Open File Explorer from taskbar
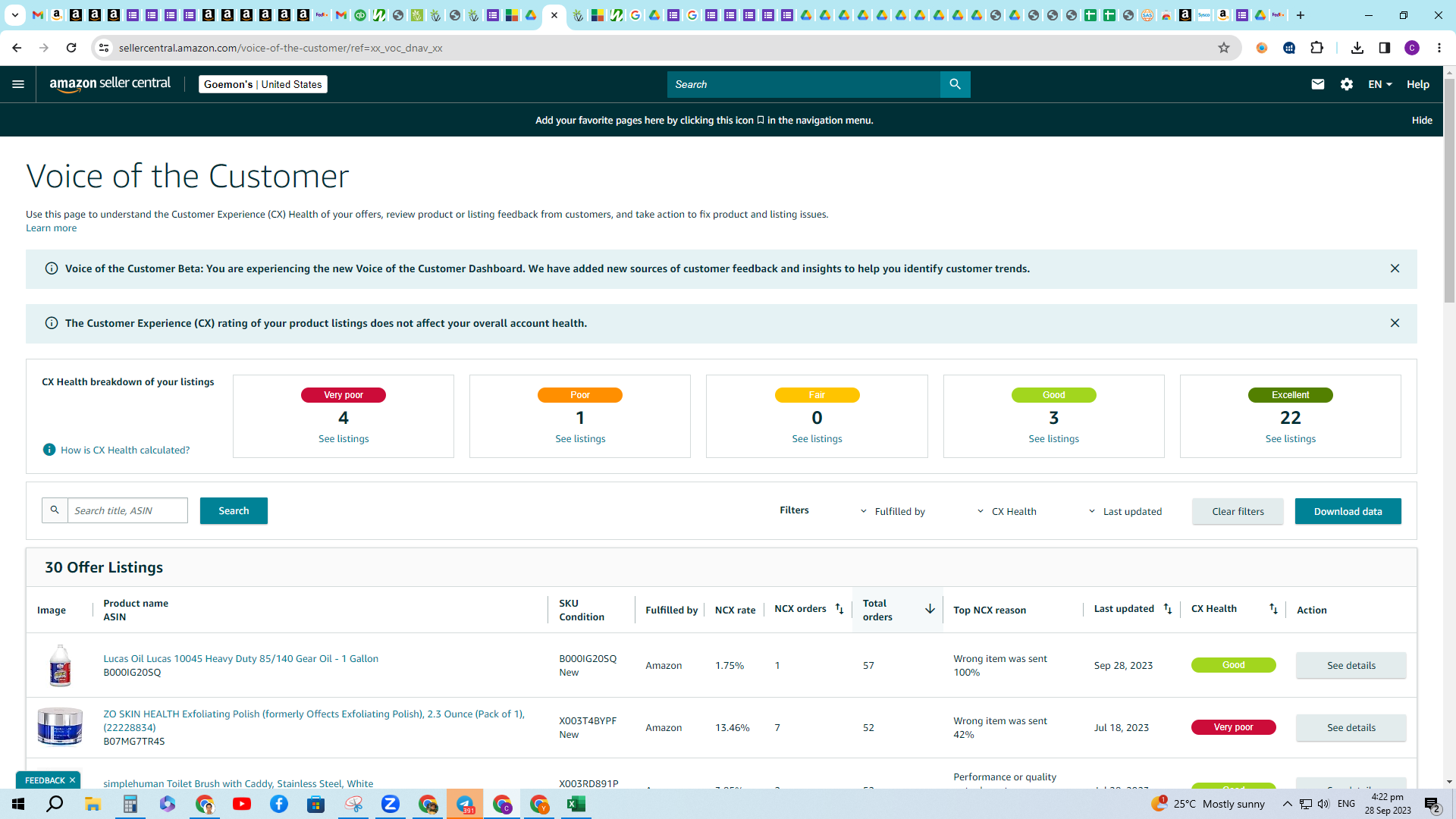 [x=93, y=804]
